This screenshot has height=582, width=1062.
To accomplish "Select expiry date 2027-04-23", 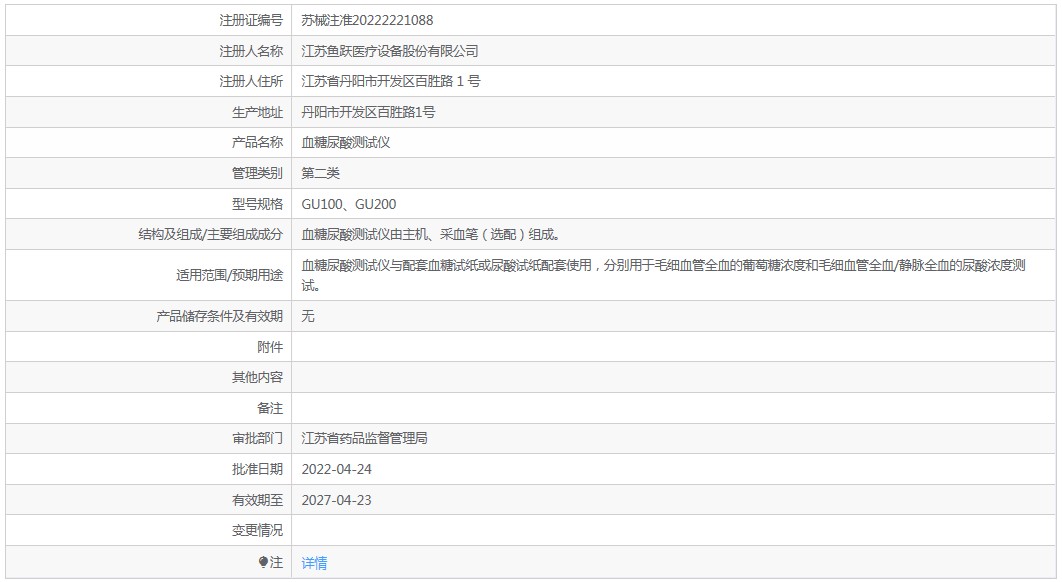I will 337,500.
